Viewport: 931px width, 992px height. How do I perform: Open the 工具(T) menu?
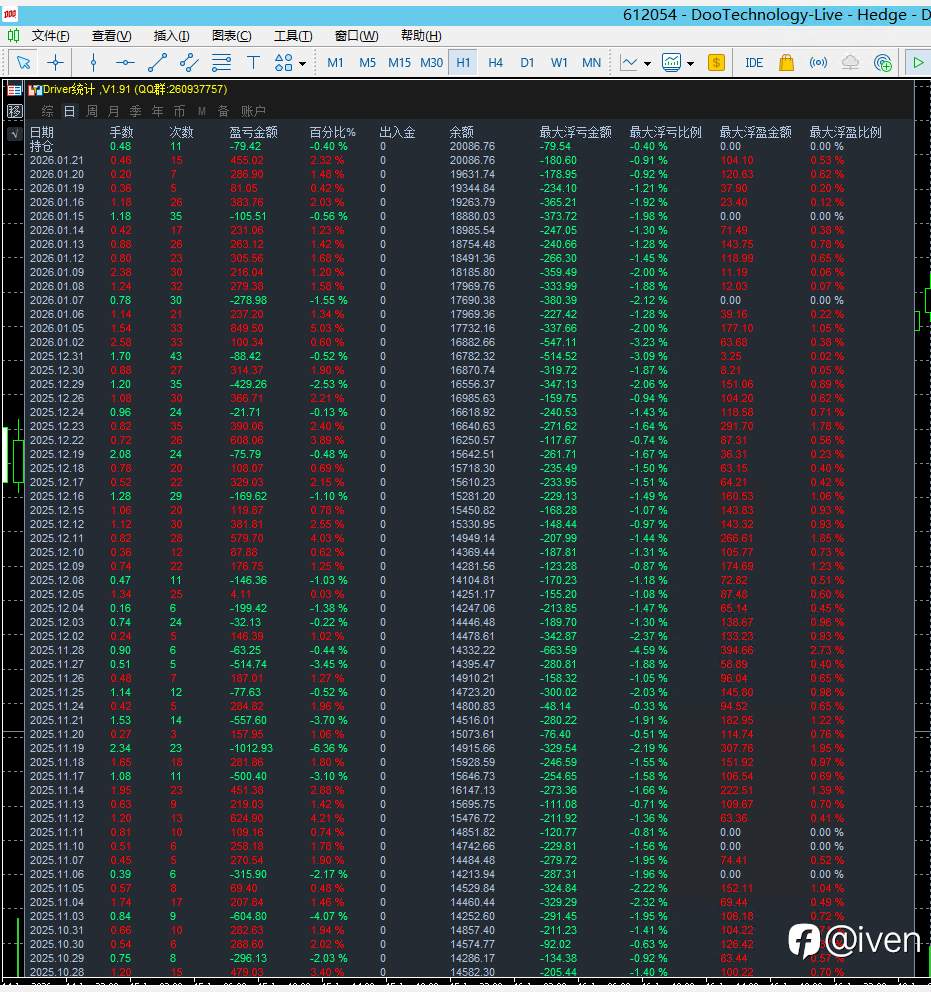293,35
